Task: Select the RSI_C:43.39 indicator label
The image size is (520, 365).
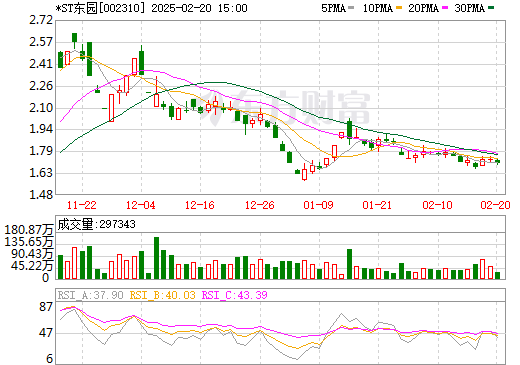Action: [235, 295]
